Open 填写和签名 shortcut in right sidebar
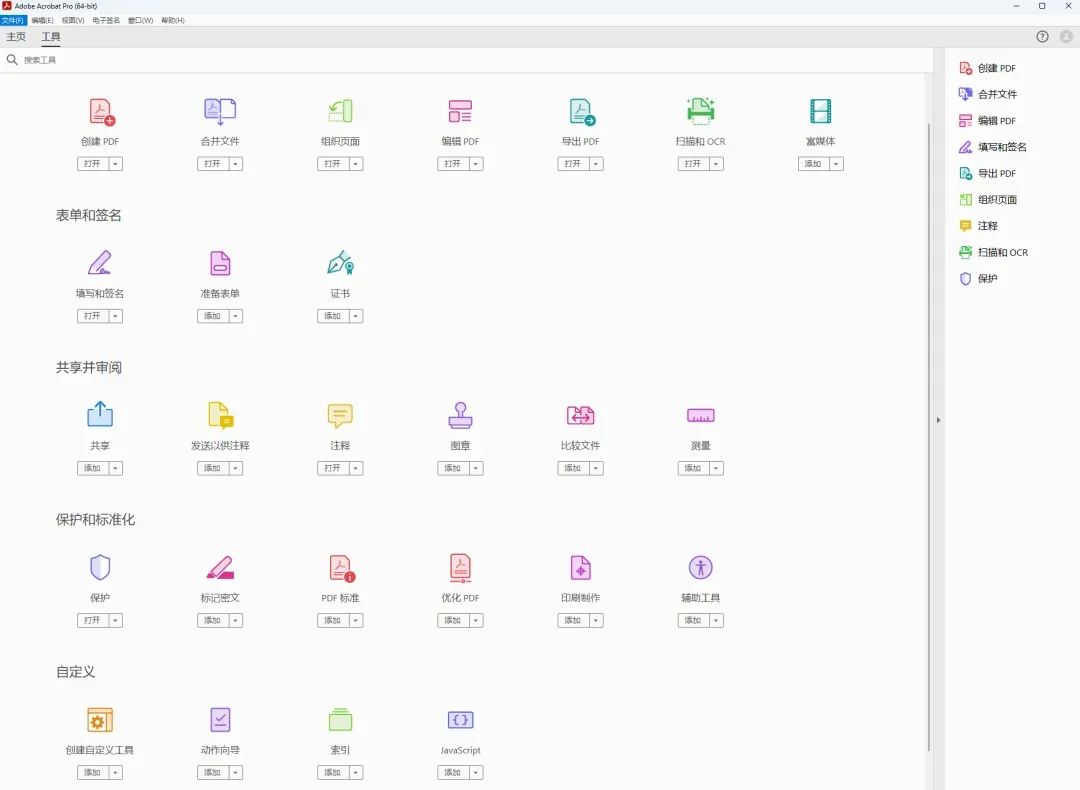The width and height of the screenshot is (1080, 790). pos(993,147)
